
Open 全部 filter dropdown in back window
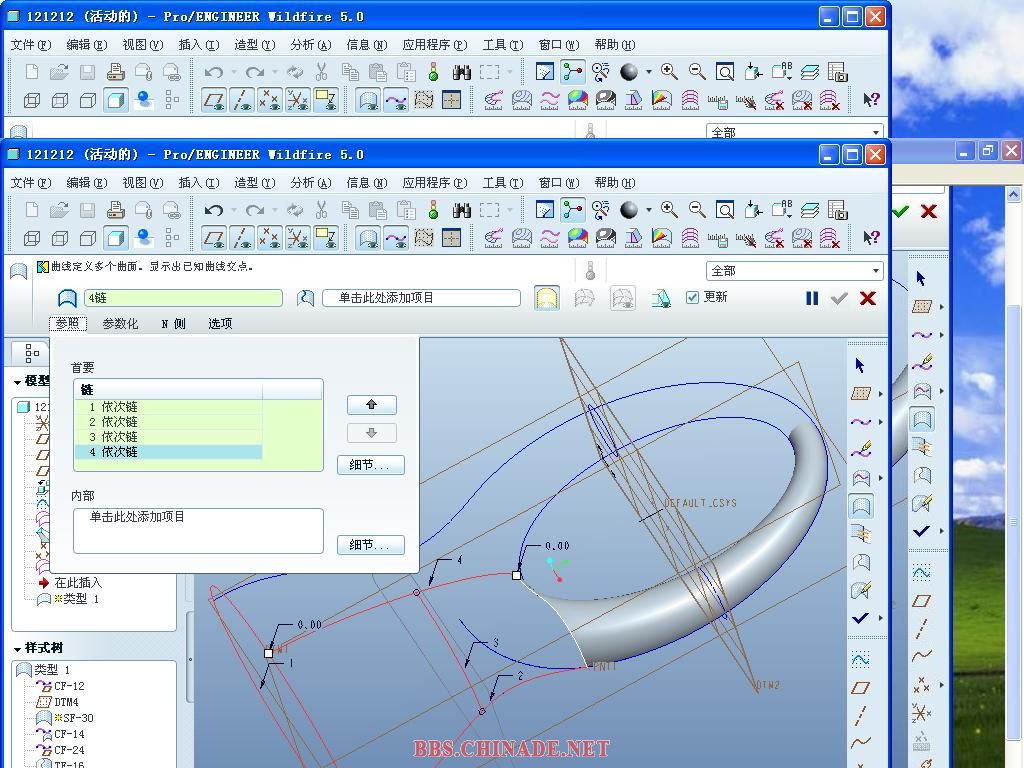(795, 132)
